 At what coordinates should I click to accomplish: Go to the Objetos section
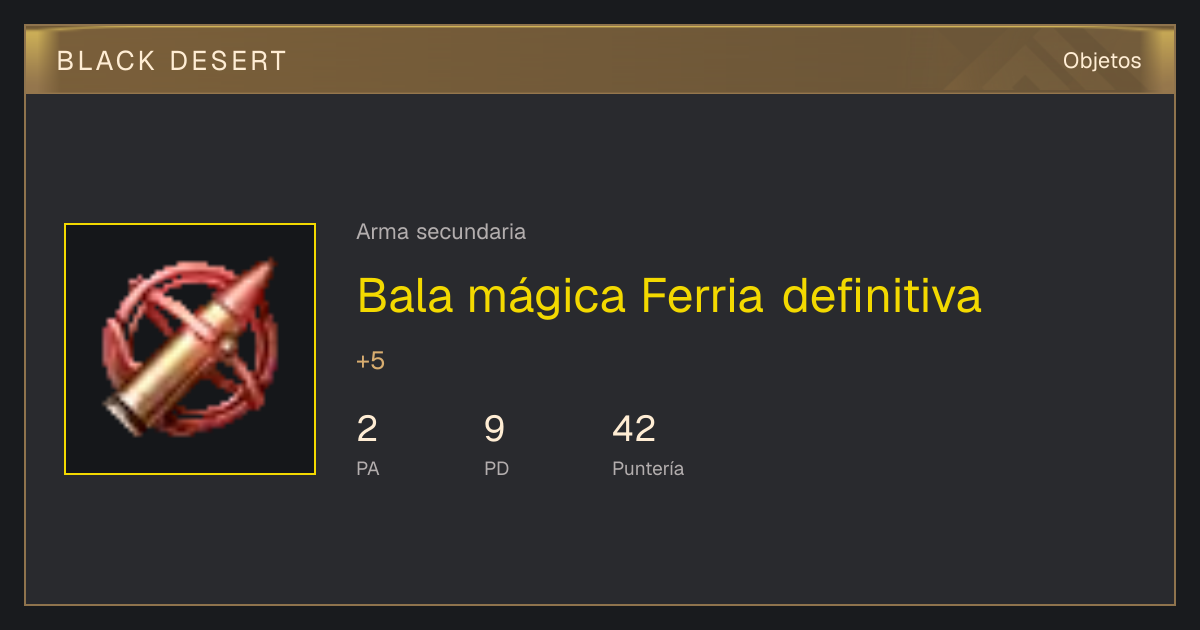1102,61
